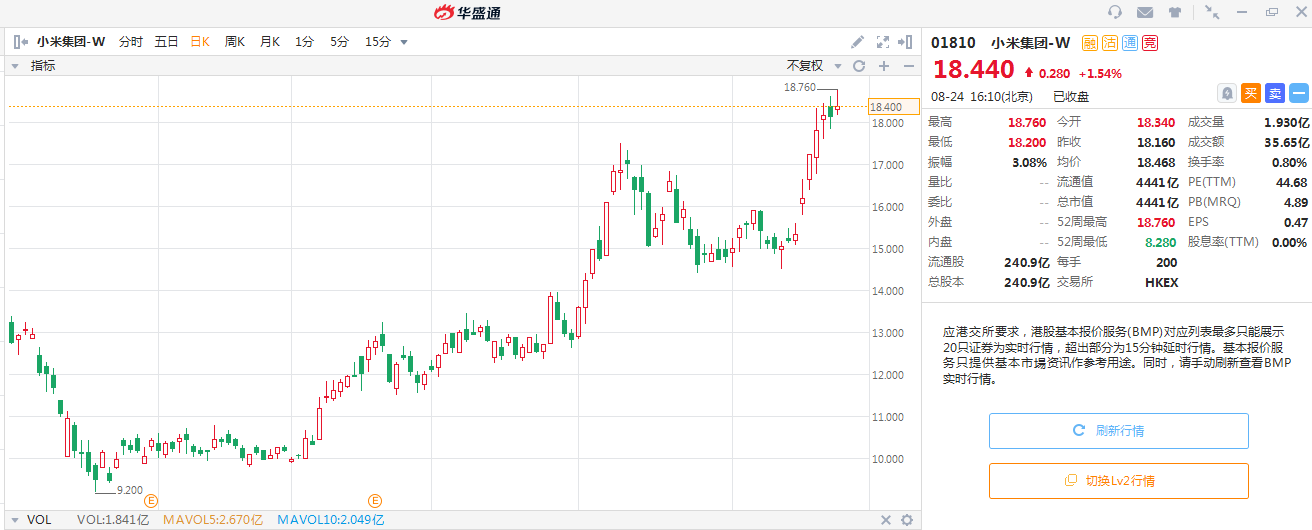The image size is (1312, 530).
Task: Collapse left panel icon beside 小米集团-W
Action: 21,42
